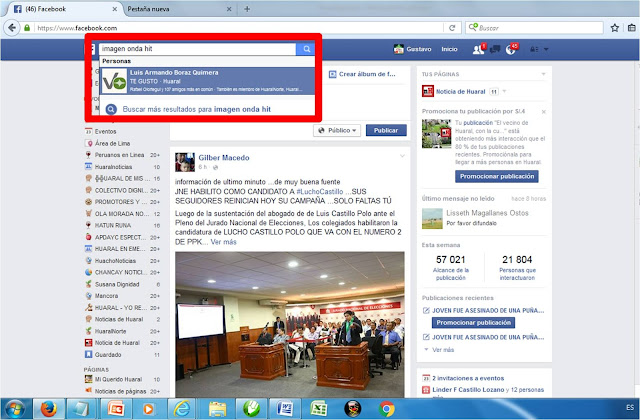Click the Gustavo profile link
Screen dimensions: 640x420
coord(412,49)
